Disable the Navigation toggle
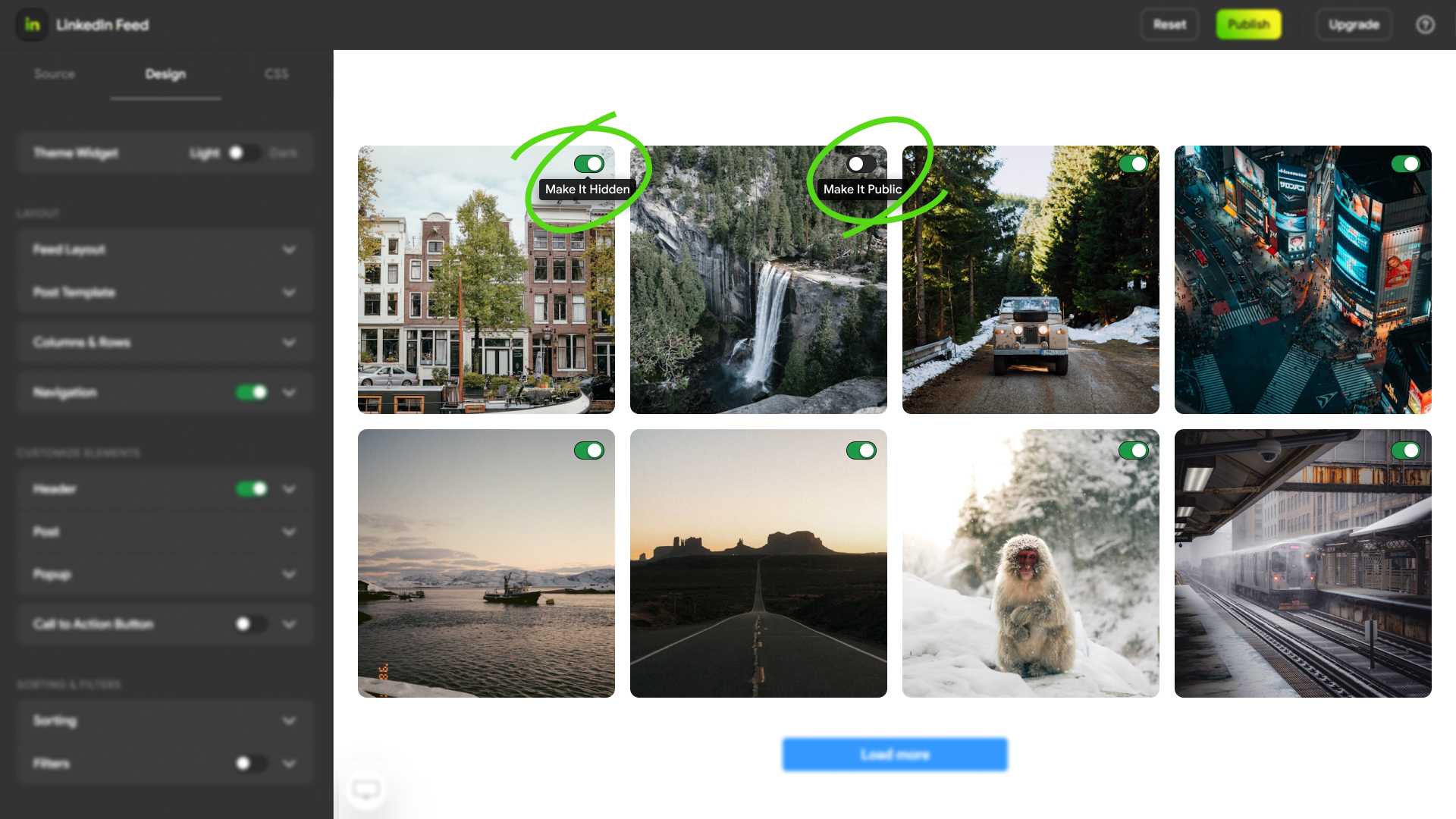 click(x=252, y=393)
